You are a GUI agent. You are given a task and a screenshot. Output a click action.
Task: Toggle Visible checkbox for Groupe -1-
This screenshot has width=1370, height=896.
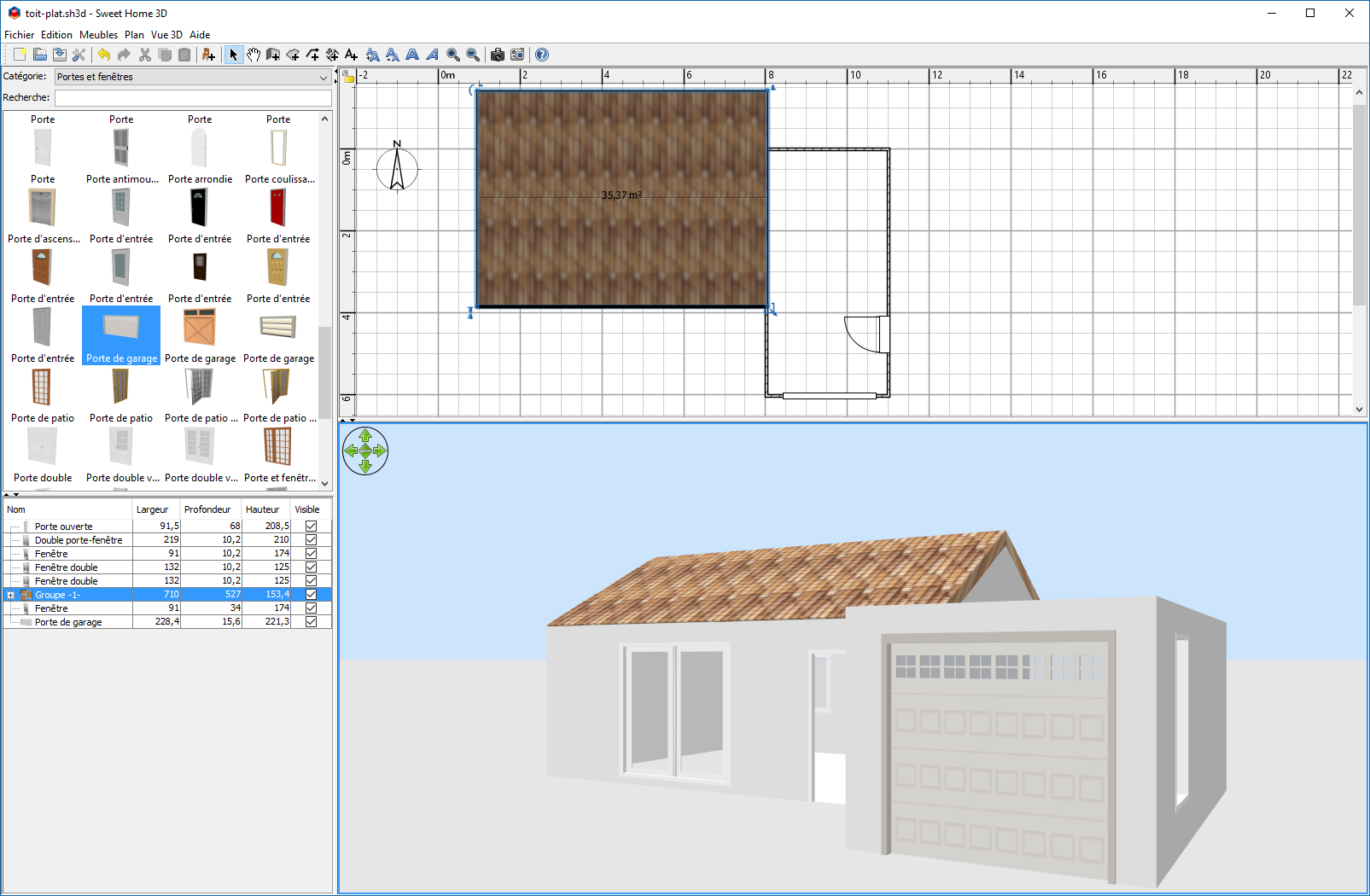pyautogui.click(x=312, y=595)
